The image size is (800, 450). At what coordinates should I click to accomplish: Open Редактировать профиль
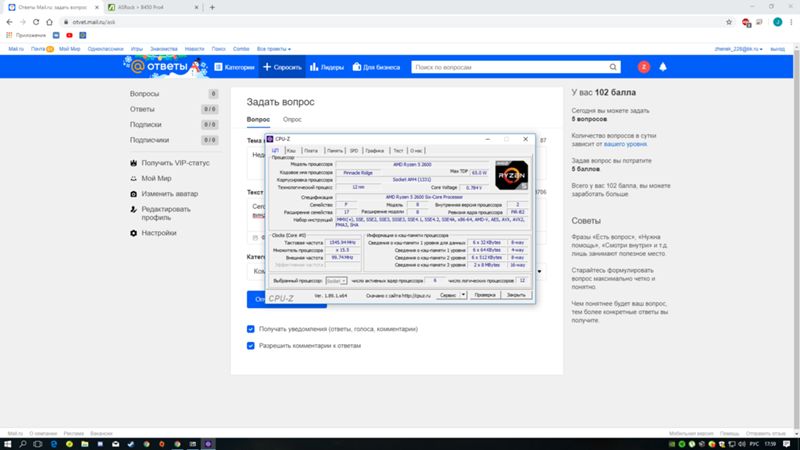pyautogui.click(x=166, y=213)
